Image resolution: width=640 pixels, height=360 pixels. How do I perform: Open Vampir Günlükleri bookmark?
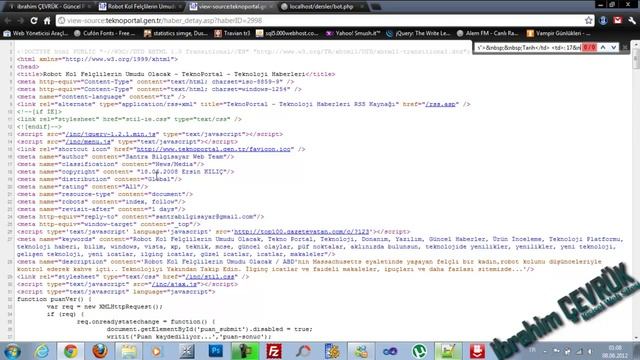tap(558, 33)
